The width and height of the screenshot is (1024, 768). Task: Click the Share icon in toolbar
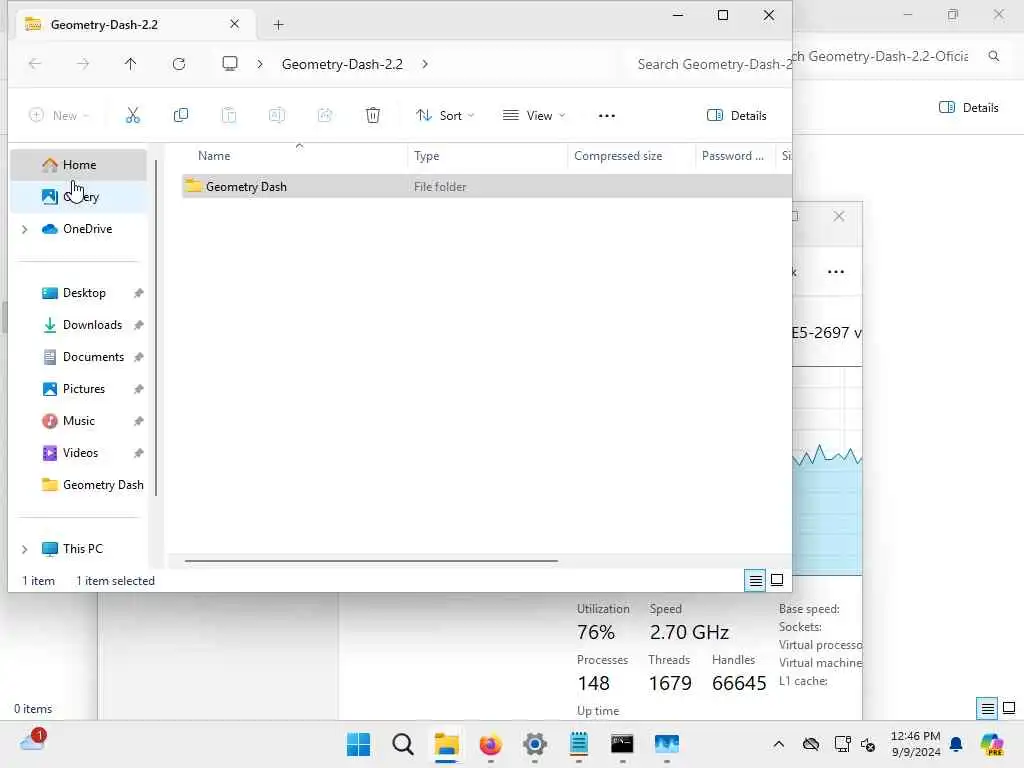click(325, 116)
